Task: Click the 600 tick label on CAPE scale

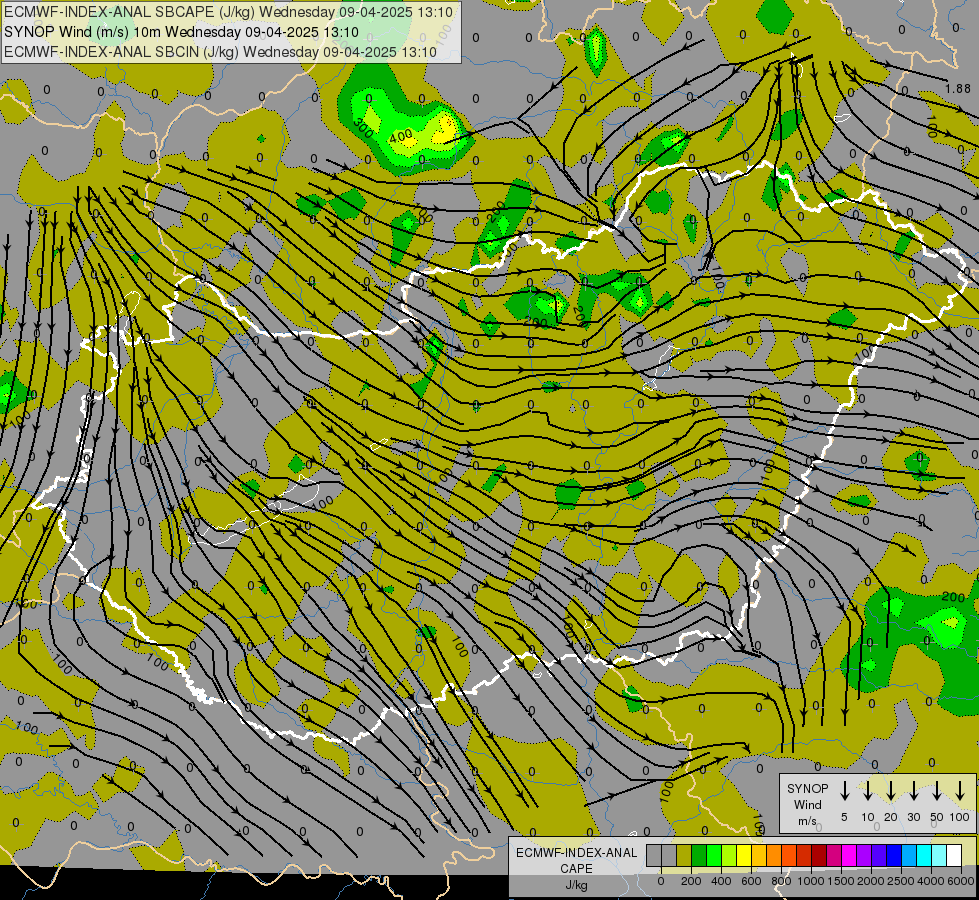Action: tap(751, 881)
